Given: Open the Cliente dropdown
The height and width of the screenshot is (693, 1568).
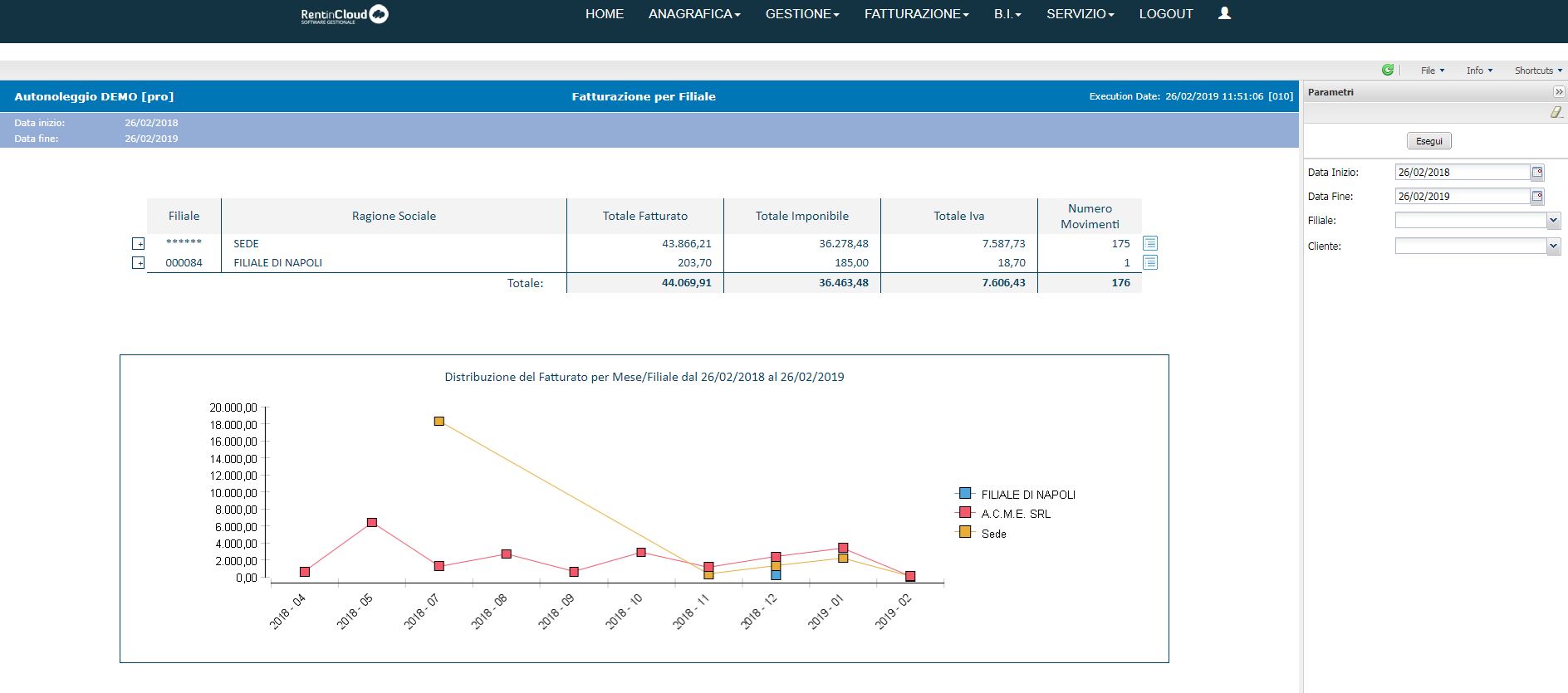Looking at the screenshot, I should (x=1554, y=246).
